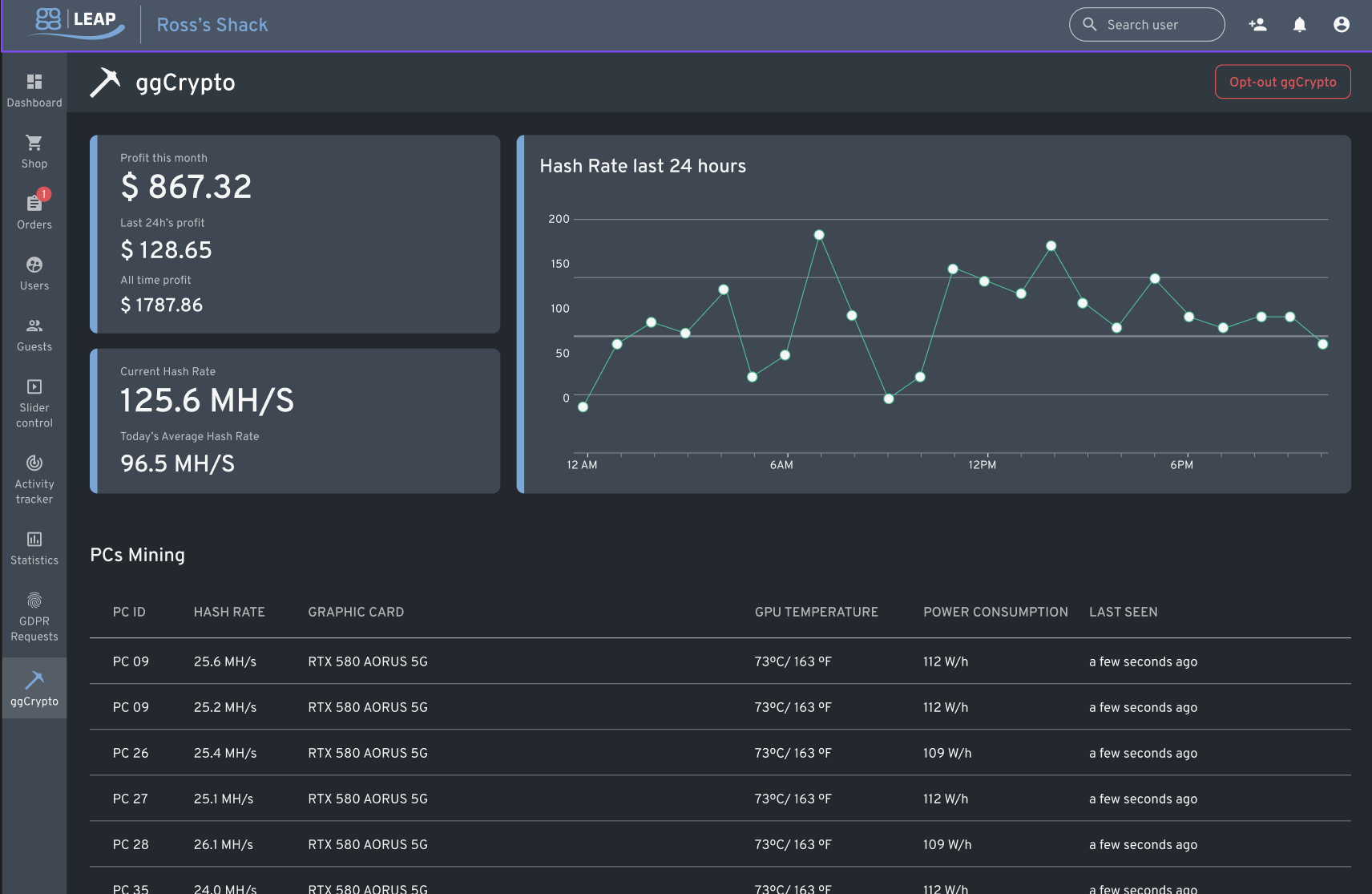The width and height of the screenshot is (1372, 894).
Task: Open Orders showing the notification badge
Action: tap(34, 210)
